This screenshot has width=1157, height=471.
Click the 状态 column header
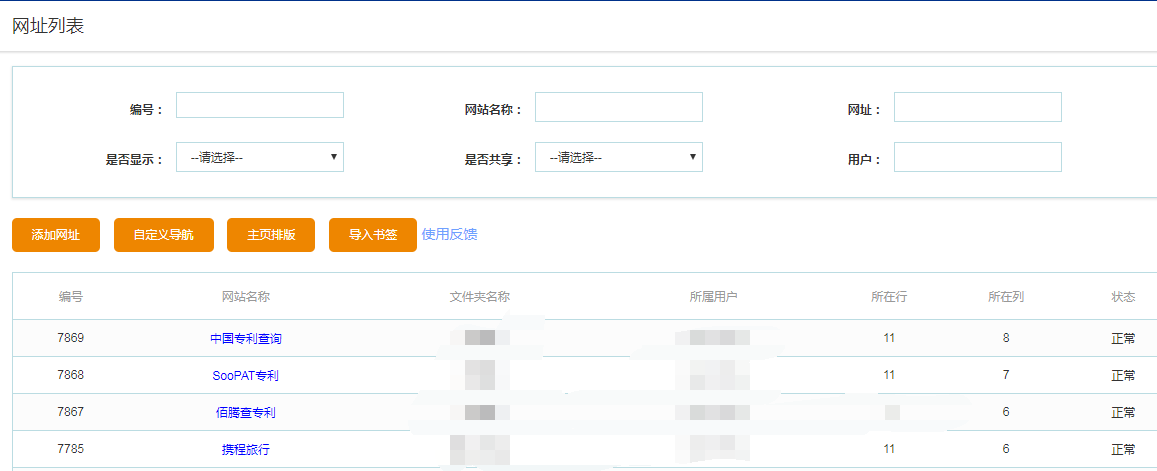1123,297
